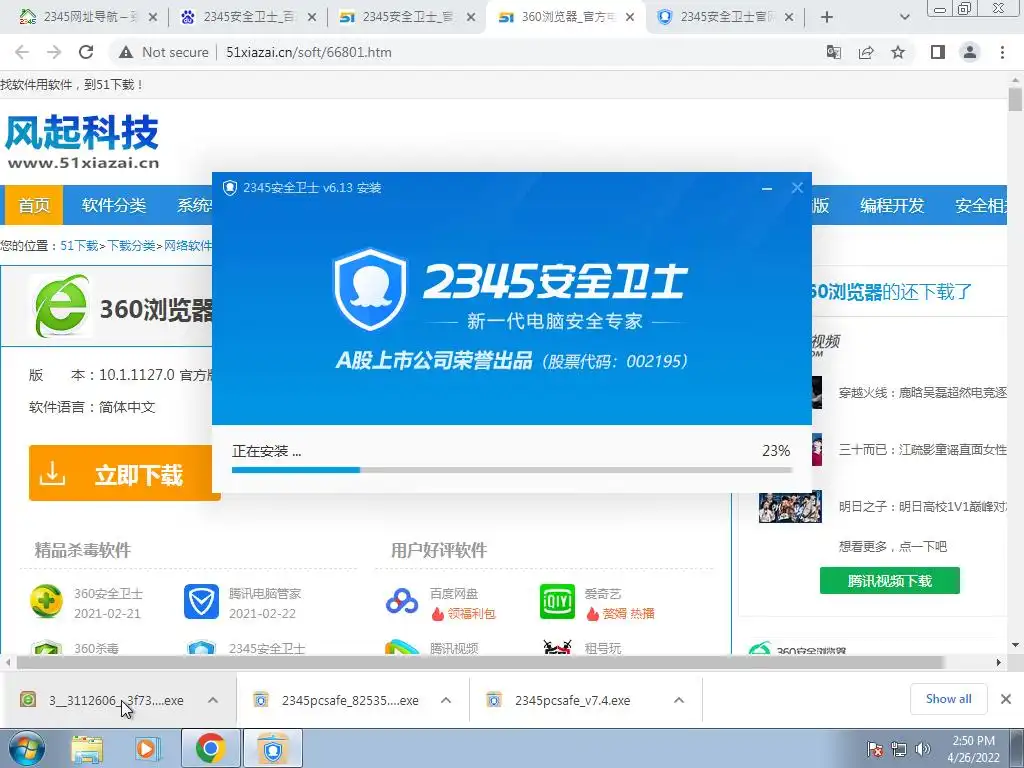The width and height of the screenshot is (1024, 768).
Task: Click the Not secure warning icon
Action: pos(126,52)
